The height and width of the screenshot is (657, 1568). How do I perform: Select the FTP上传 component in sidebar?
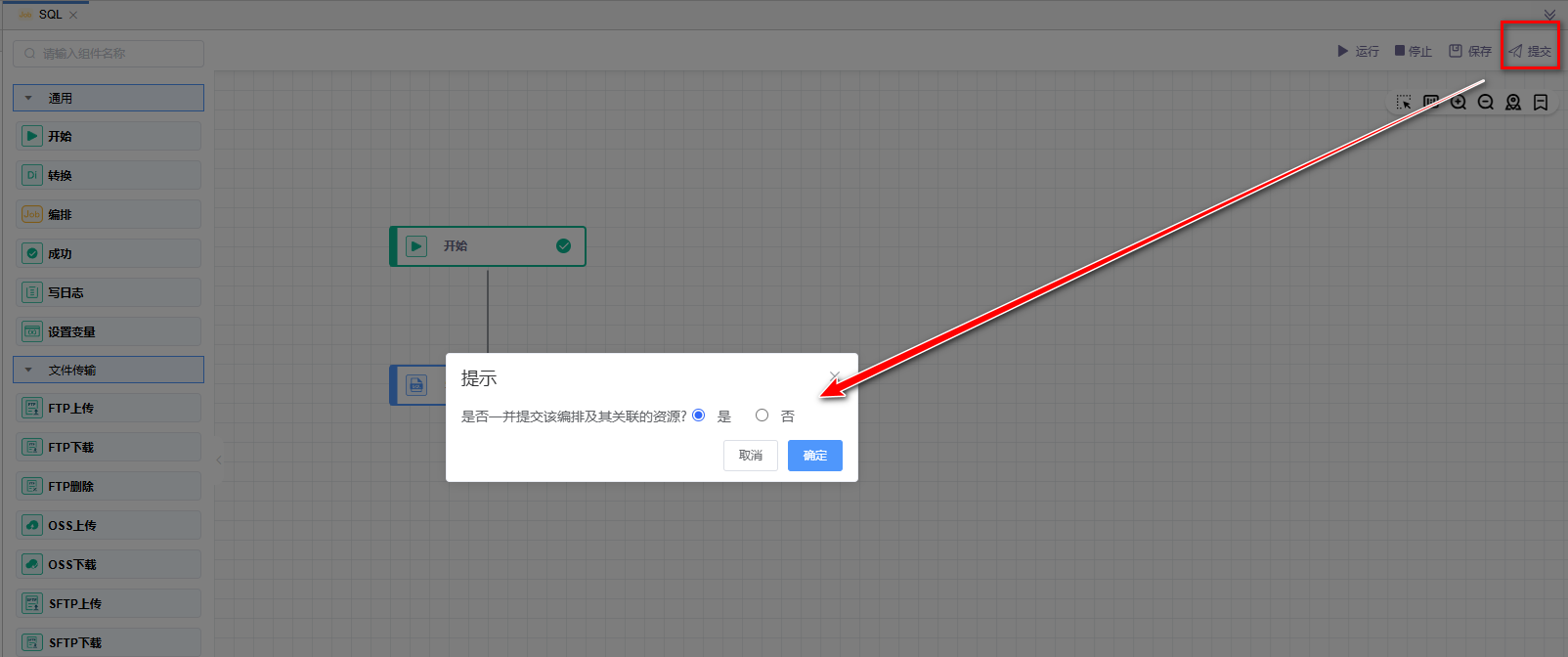[x=108, y=408]
